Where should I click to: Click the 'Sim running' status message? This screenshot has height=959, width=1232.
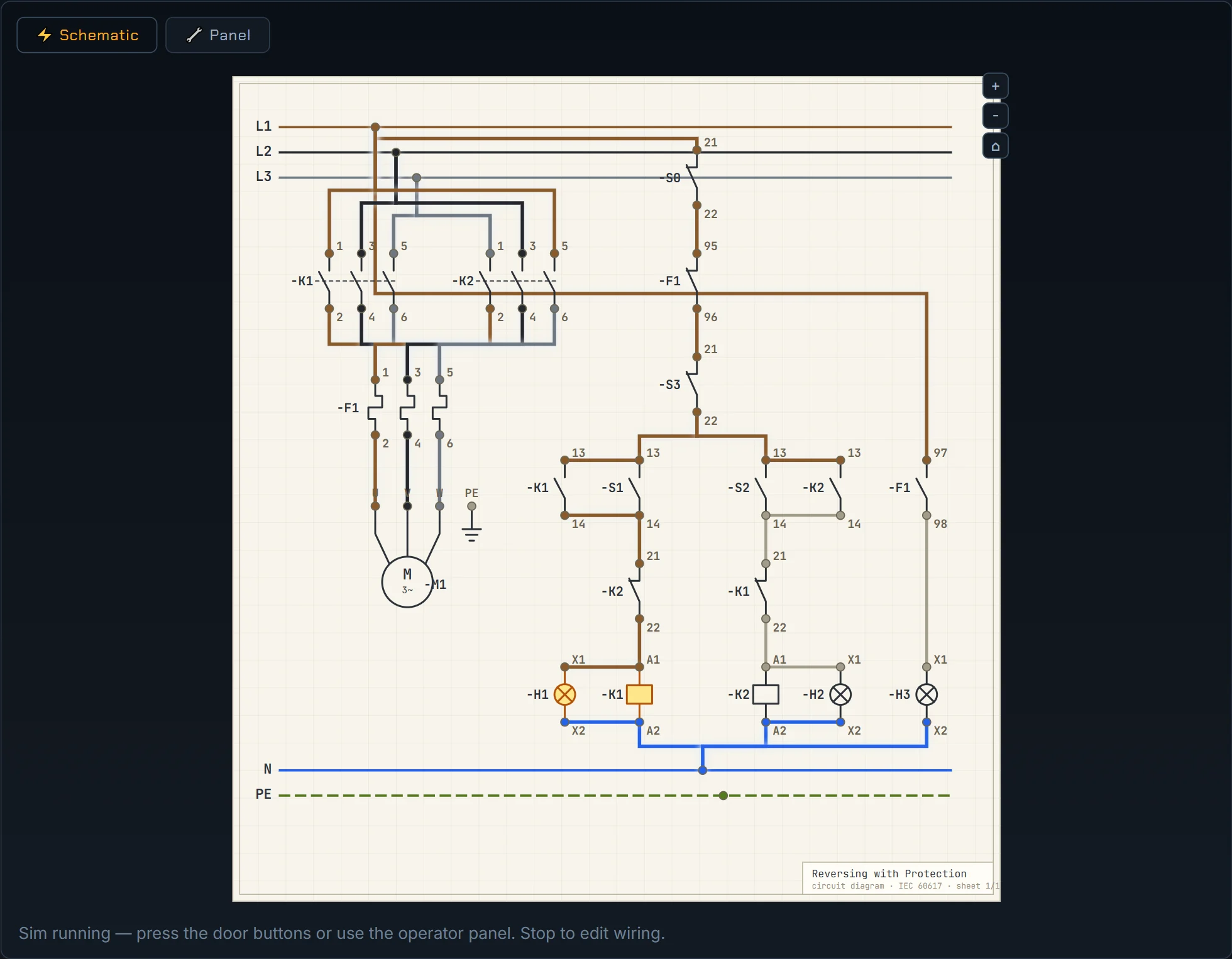pyautogui.click(x=341, y=933)
